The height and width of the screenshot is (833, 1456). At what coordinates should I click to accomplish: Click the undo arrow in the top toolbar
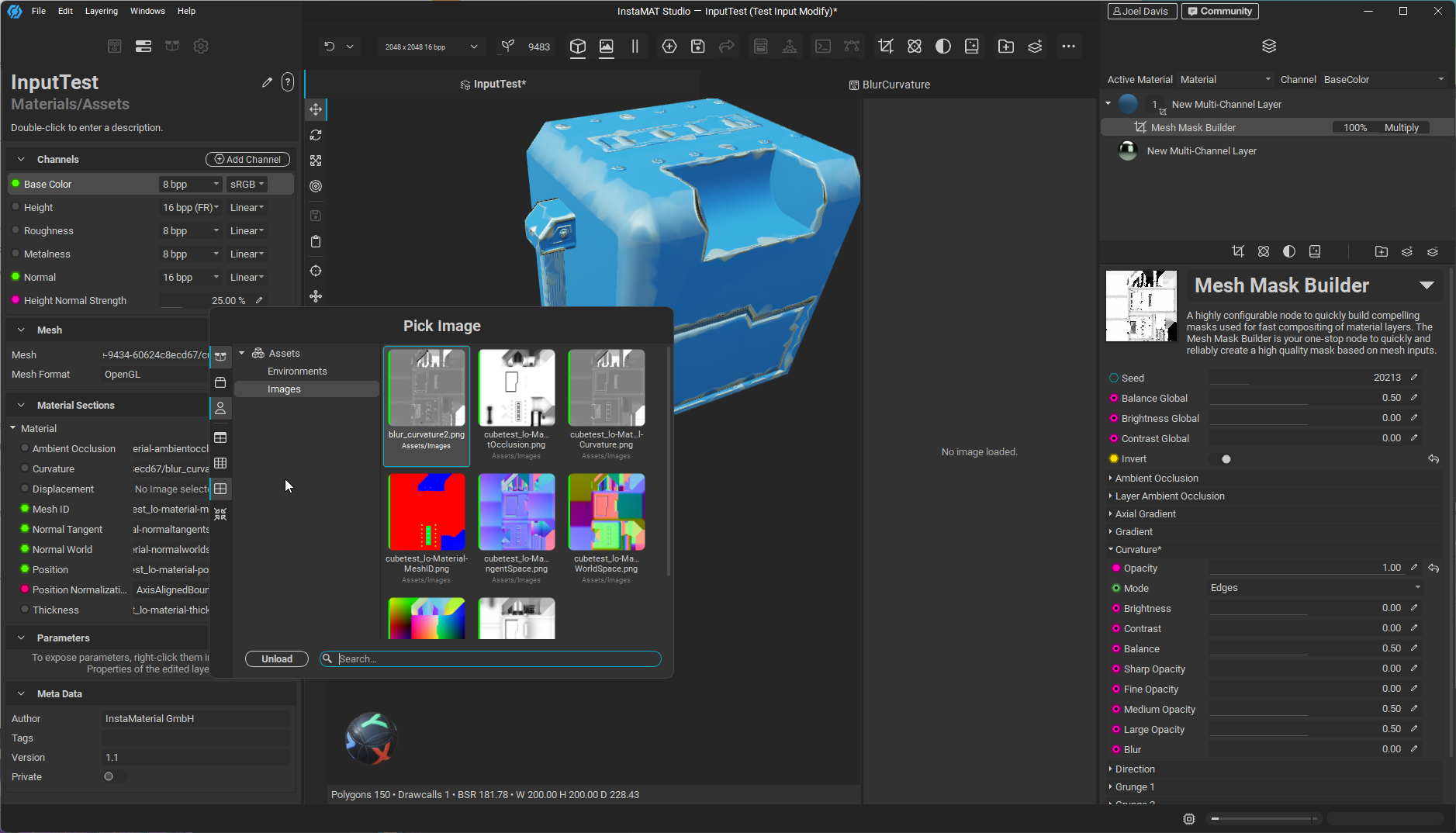tap(329, 47)
